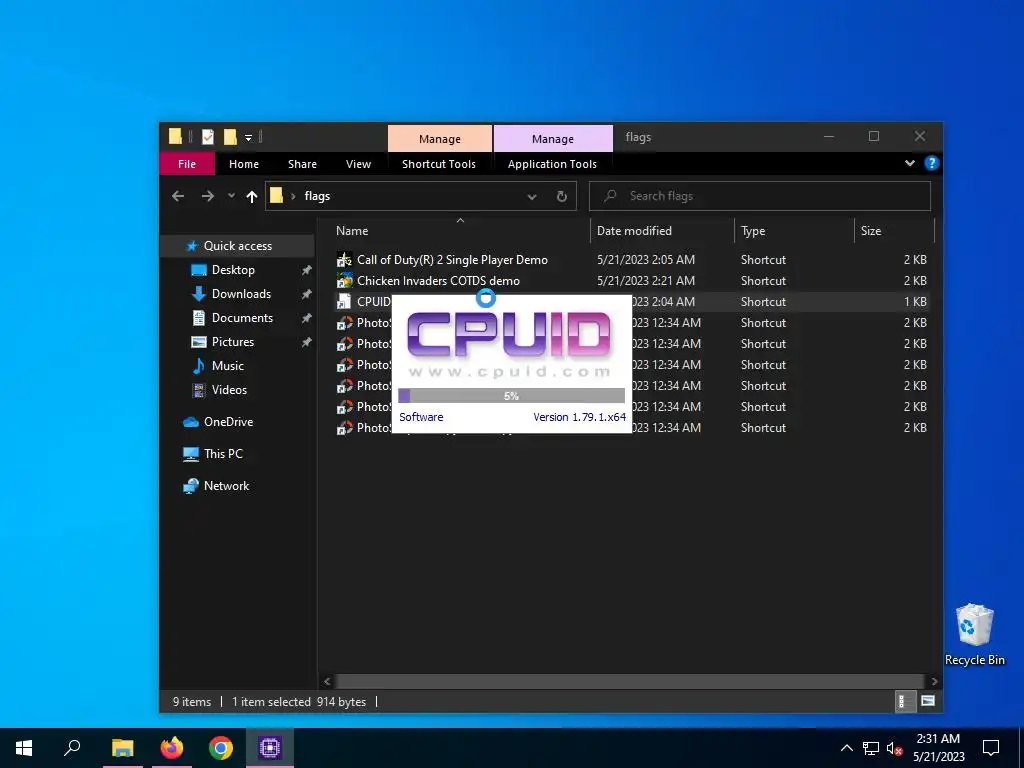Refresh the flags folder
The width and height of the screenshot is (1024, 768).
coord(562,197)
